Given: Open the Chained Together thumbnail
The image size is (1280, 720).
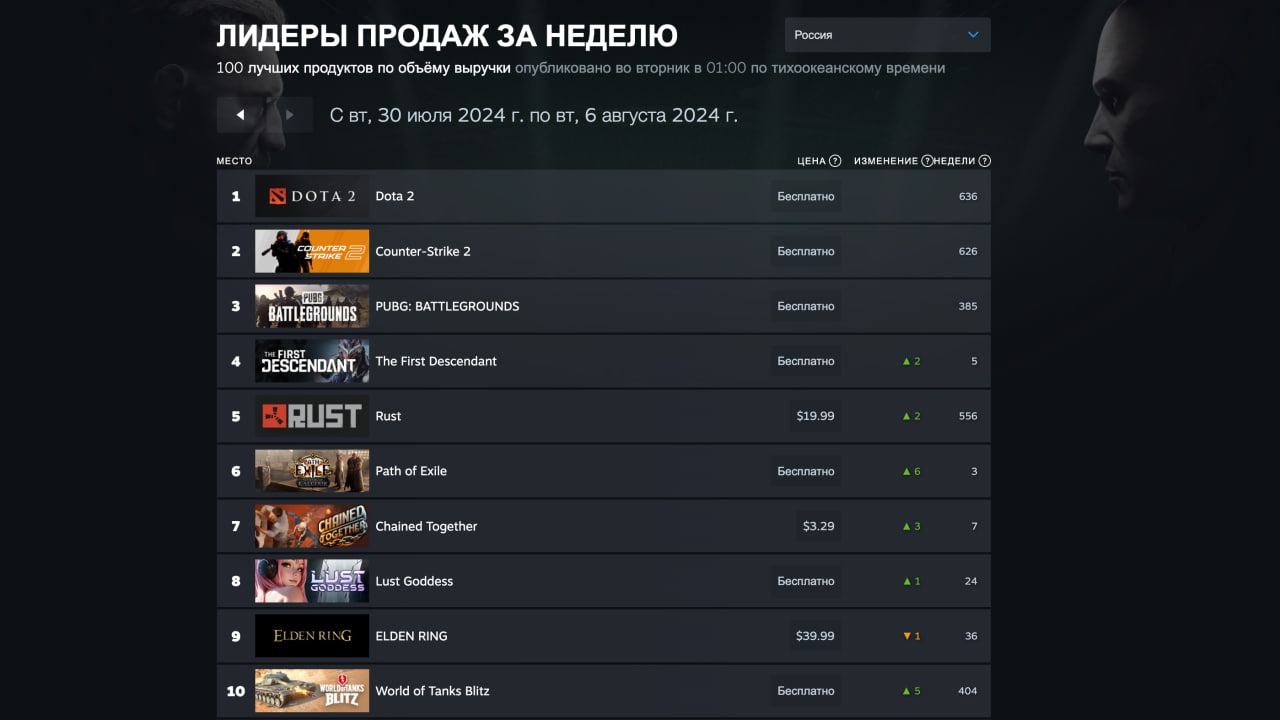Looking at the screenshot, I should click(x=312, y=526).
